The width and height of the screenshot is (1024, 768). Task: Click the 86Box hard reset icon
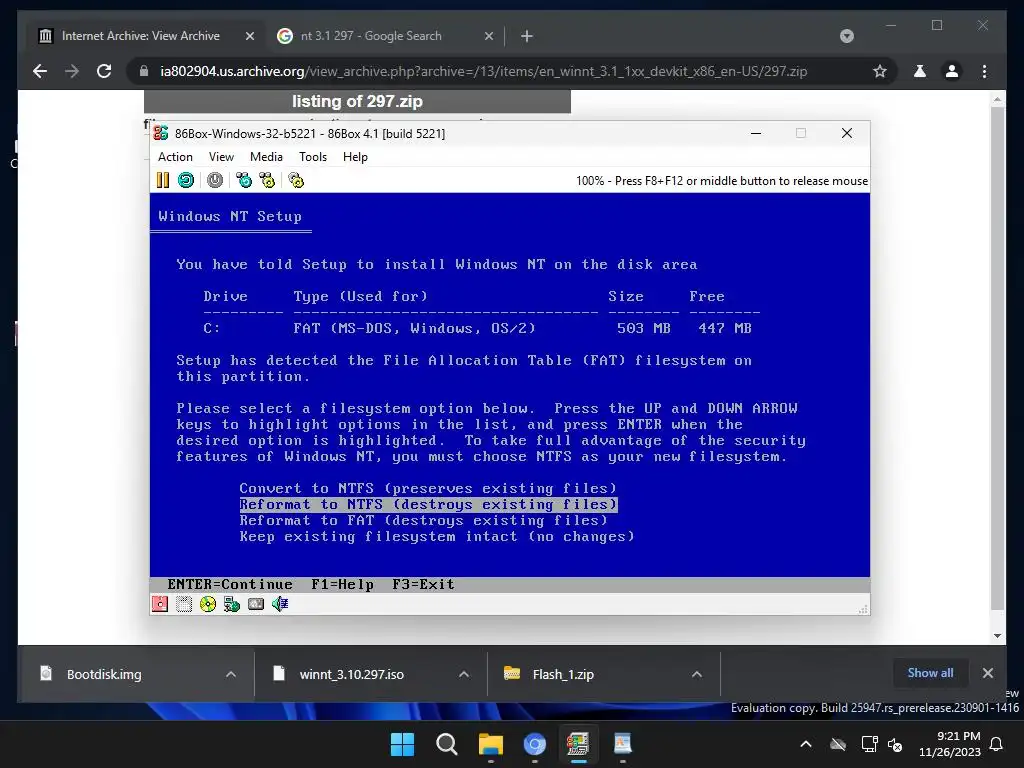click(x=186, y=180)
